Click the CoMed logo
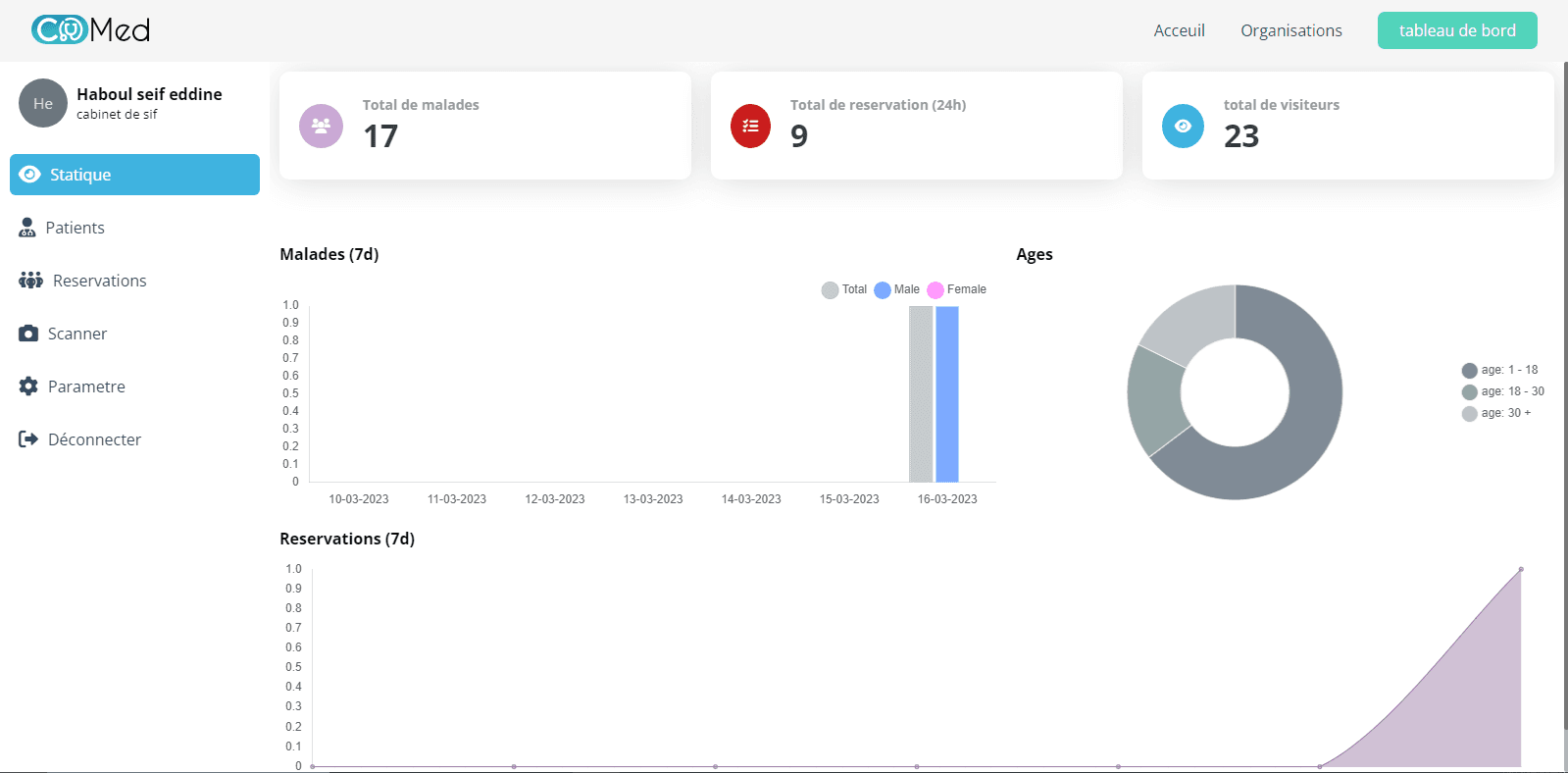Screen dimensions: 1568x773 pyautogui.click(x=90, y=29)
